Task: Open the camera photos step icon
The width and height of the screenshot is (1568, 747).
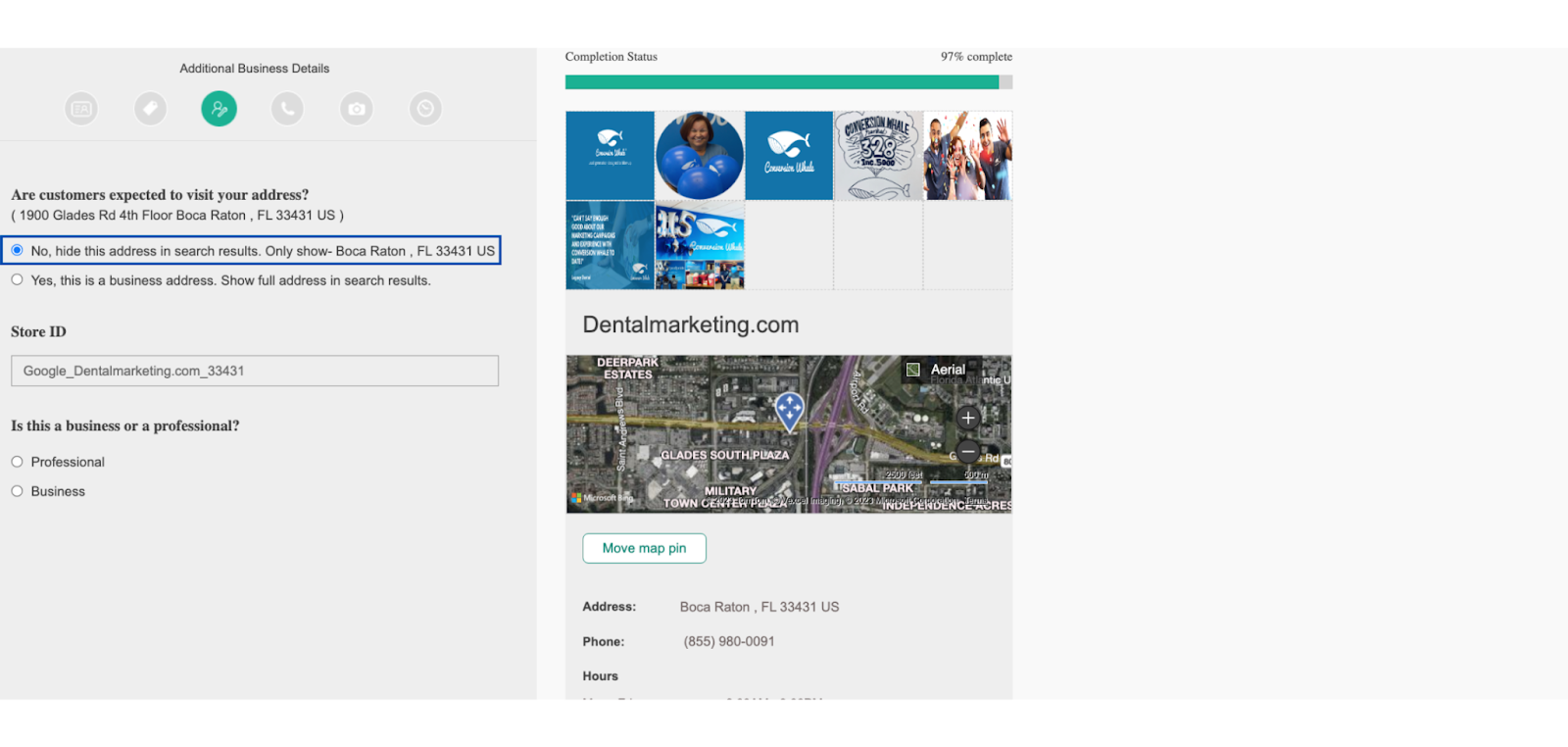Action: click(x=357, y=109)
